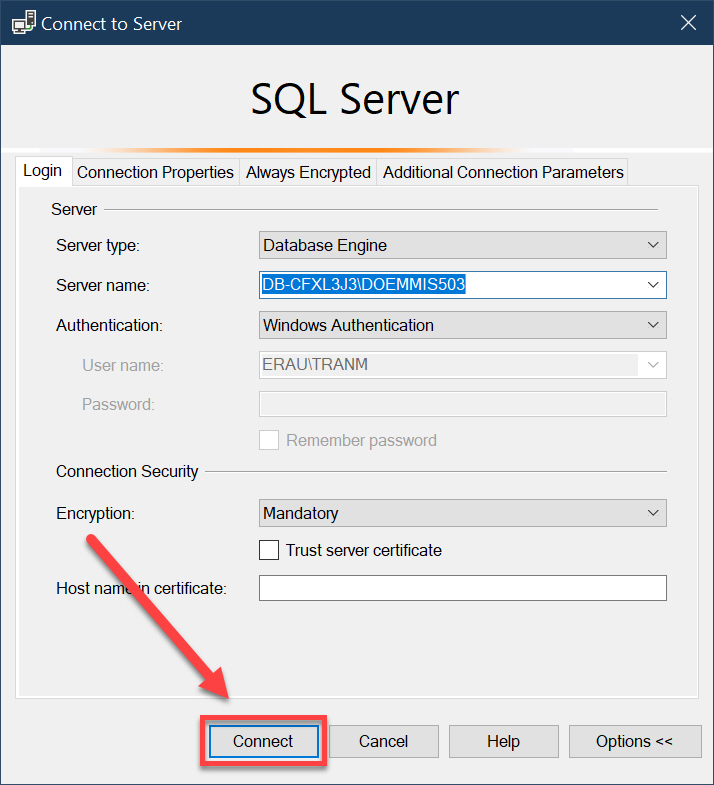Click the Host name in certificate field
The width and height of the screenshot is (714, 785).
(463, 588)
